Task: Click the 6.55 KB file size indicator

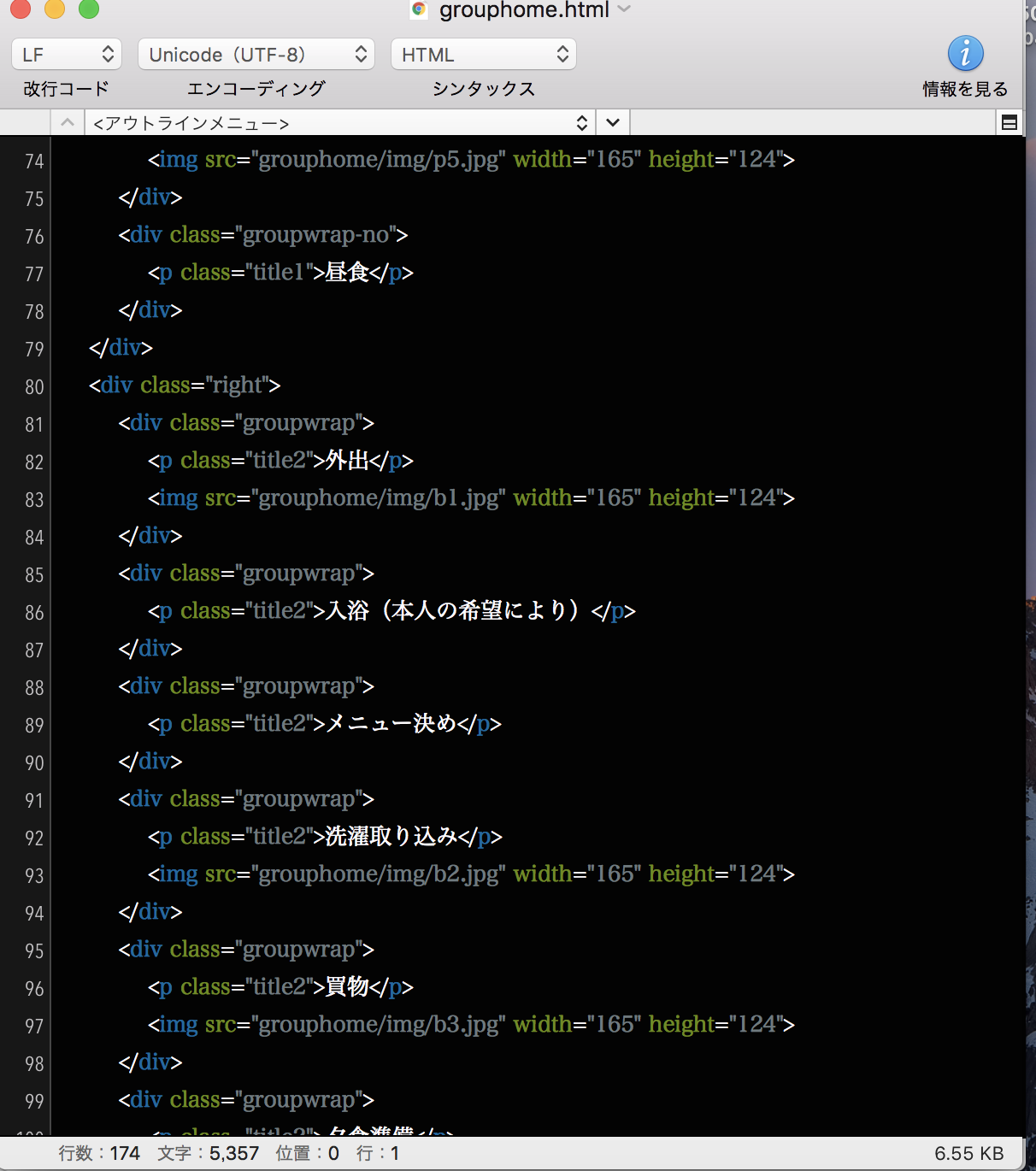Action: coord(968,1153)
